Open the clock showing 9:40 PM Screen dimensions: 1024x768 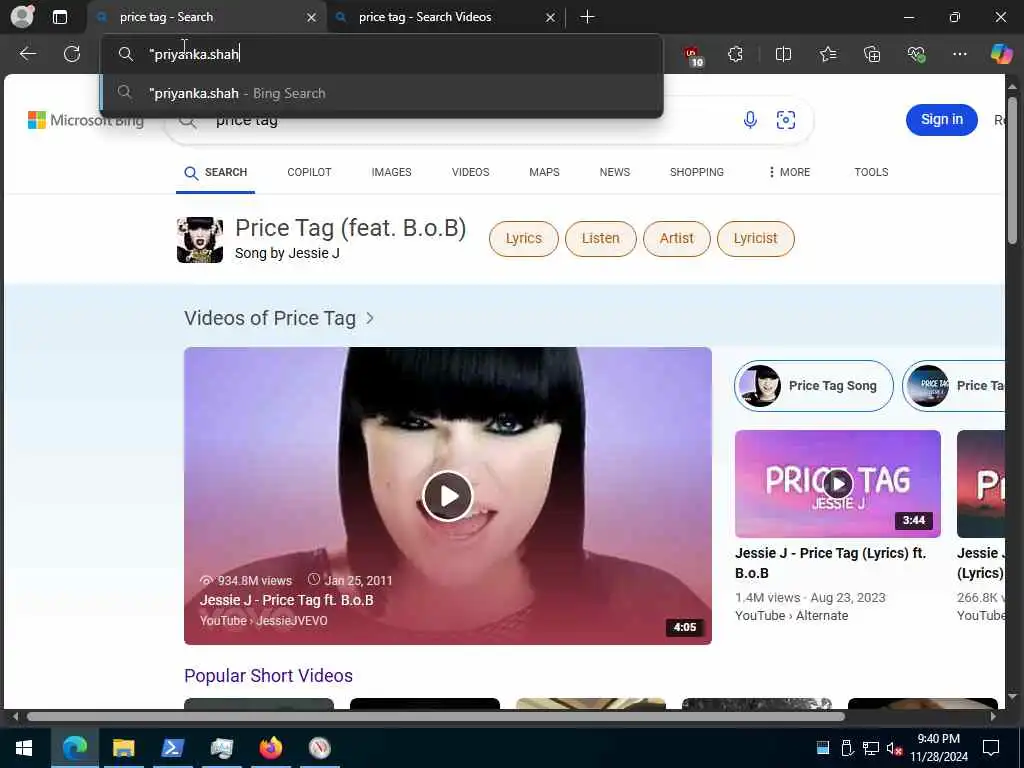[938, 748]
